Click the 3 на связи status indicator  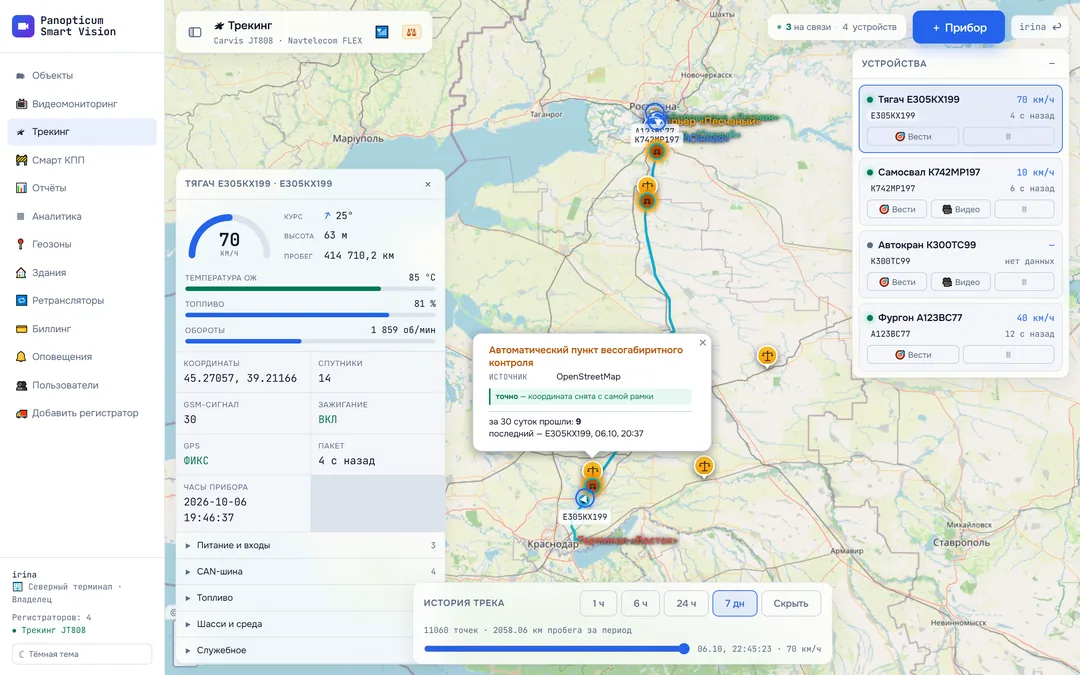coord(804,27)
